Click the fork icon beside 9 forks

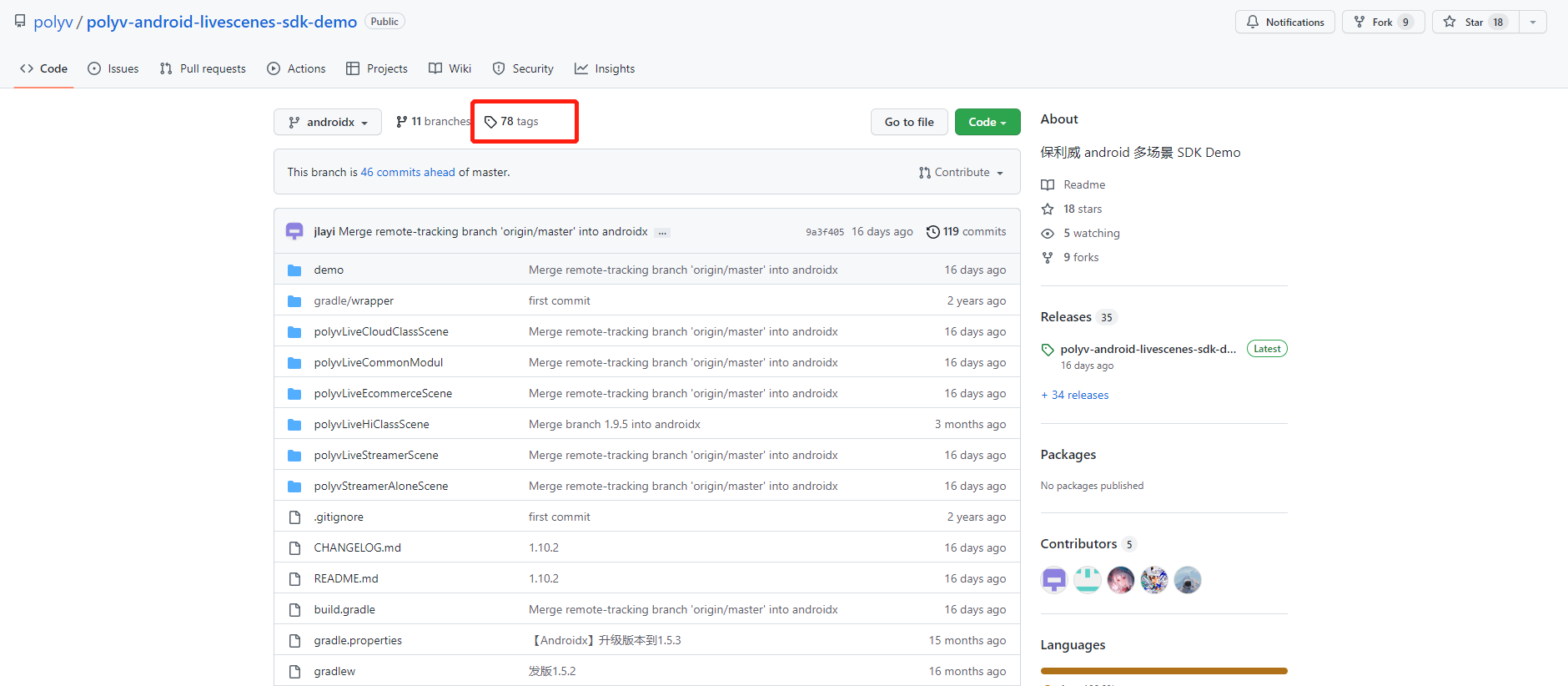(1048, 257)
